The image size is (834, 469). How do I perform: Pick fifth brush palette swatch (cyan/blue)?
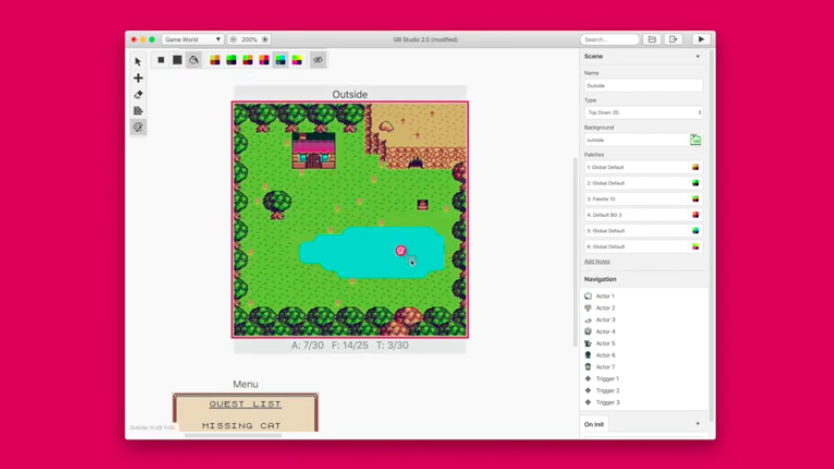click(280, 60)
